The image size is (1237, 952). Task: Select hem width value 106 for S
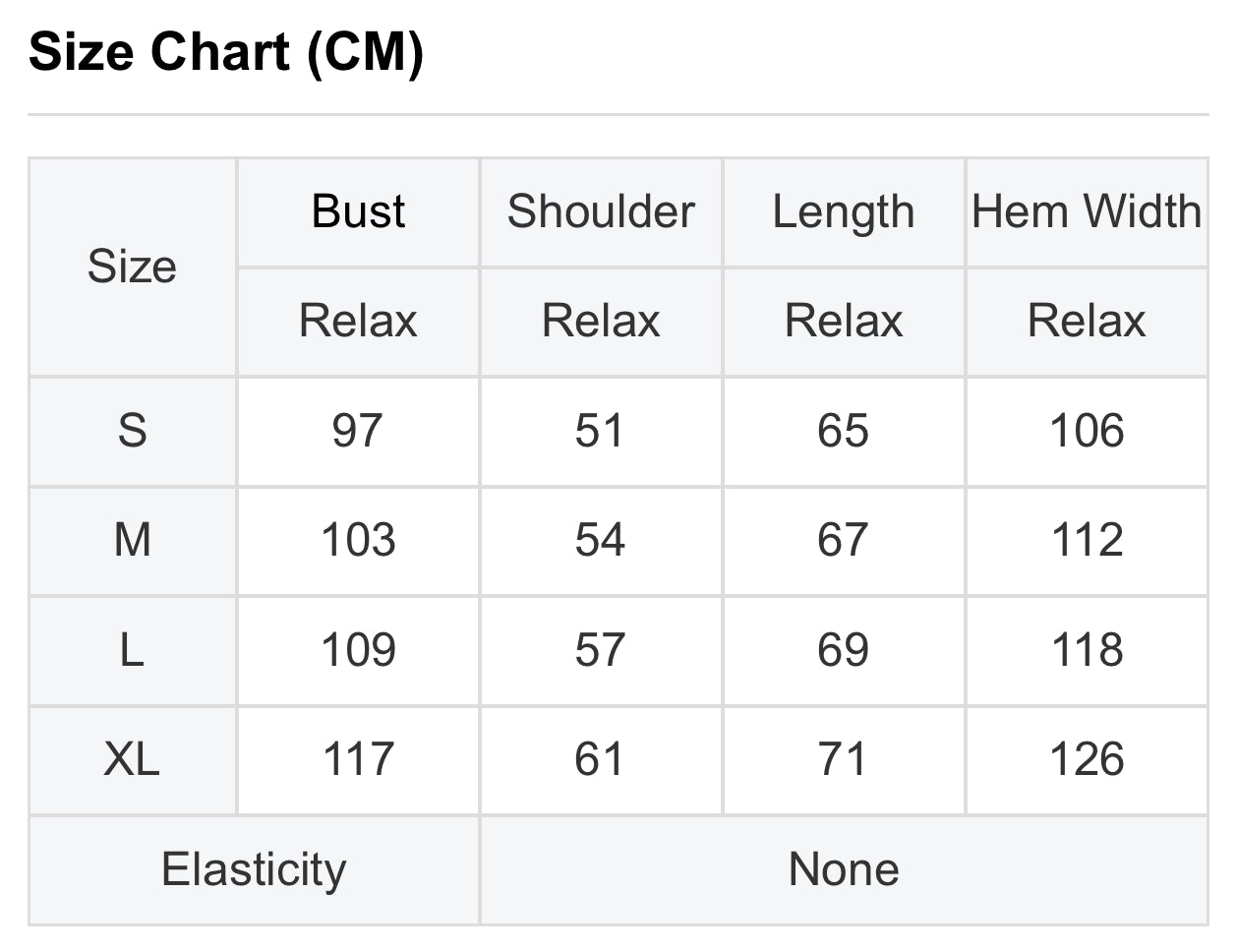(x=1087, y=431)
